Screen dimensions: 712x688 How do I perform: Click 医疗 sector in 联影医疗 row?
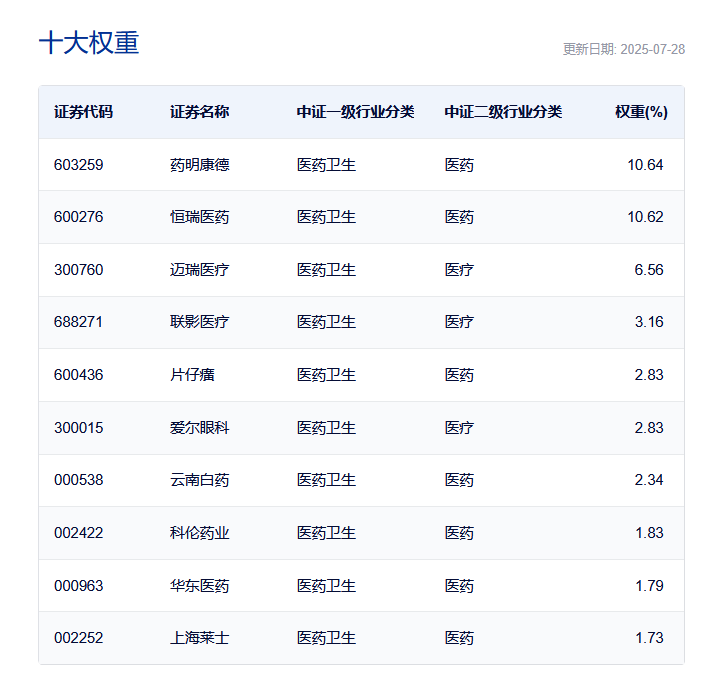click(459, 322)
